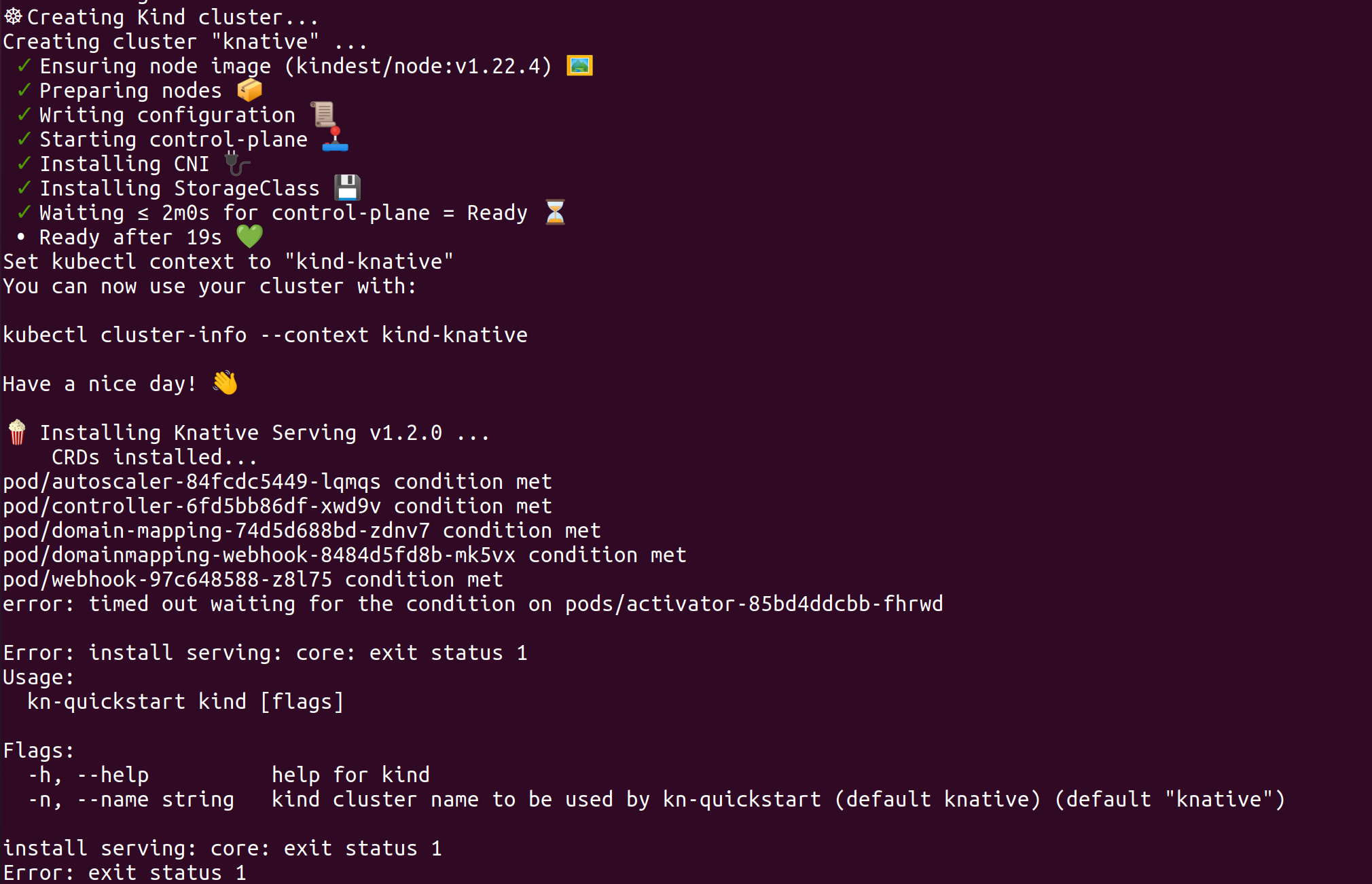This screenshot has width=1372, height=884.
Task: Click the floppy disk emoji after StorageClass
Action: [347, 187]
